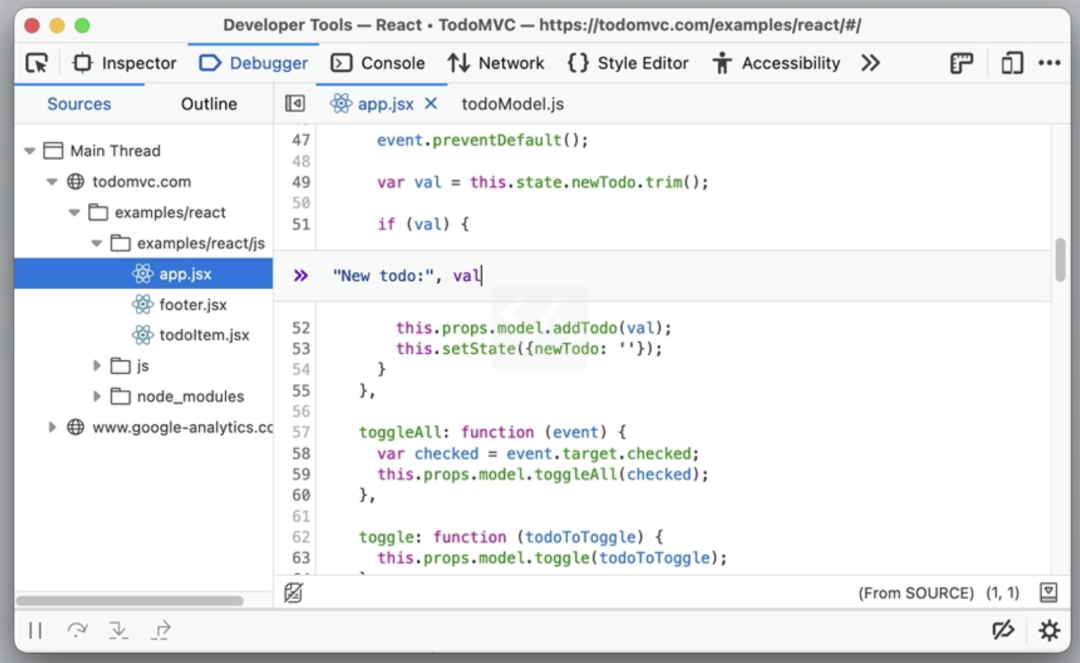Screen dimensions: 1080x663
Task: Toggle Responsive Design Mode icon
Action: [x=1012, y=63]
